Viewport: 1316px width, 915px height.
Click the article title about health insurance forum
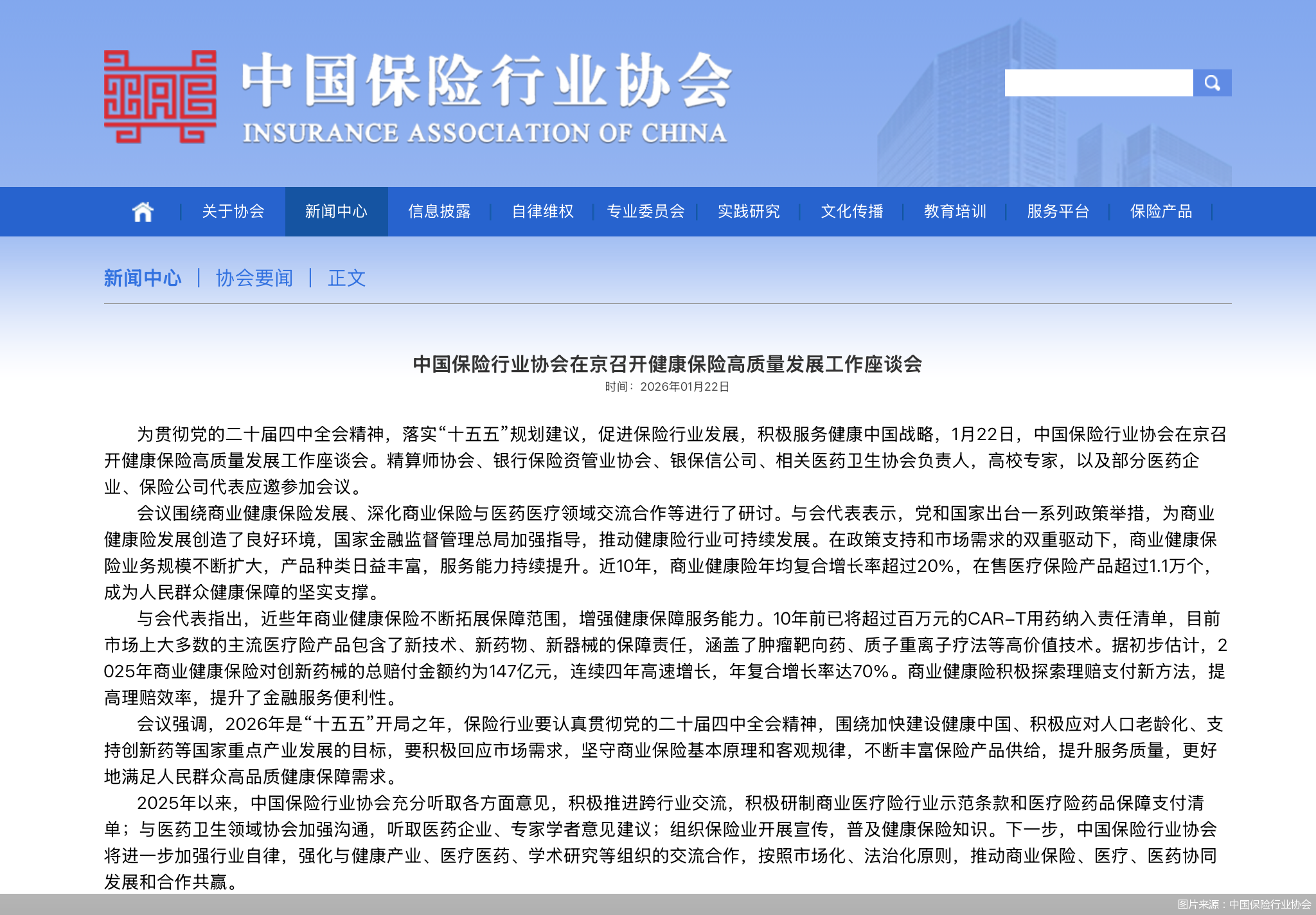666,365
